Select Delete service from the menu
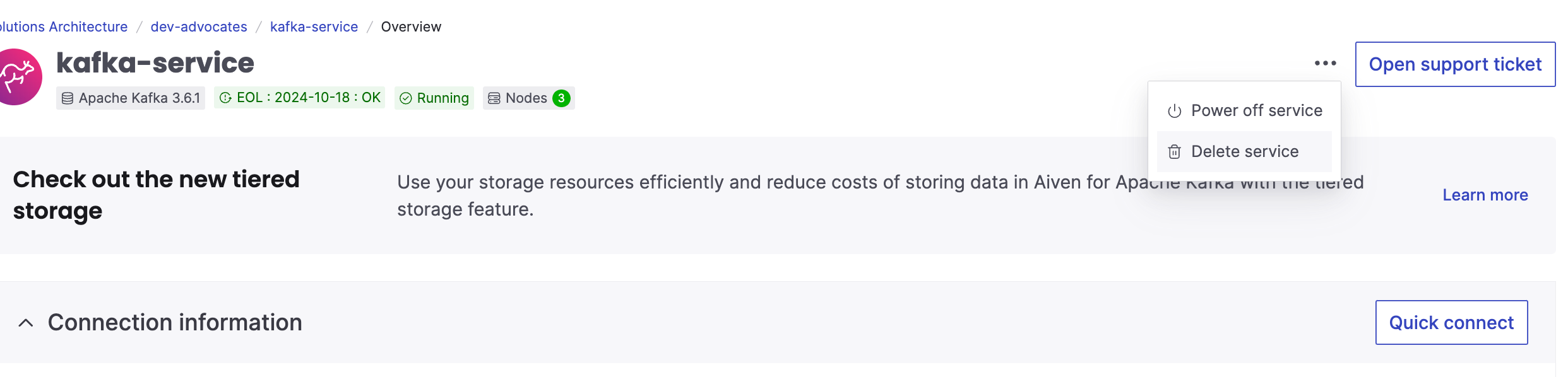The height and width of the screenshot is (377, 1568). (1244, 151)
